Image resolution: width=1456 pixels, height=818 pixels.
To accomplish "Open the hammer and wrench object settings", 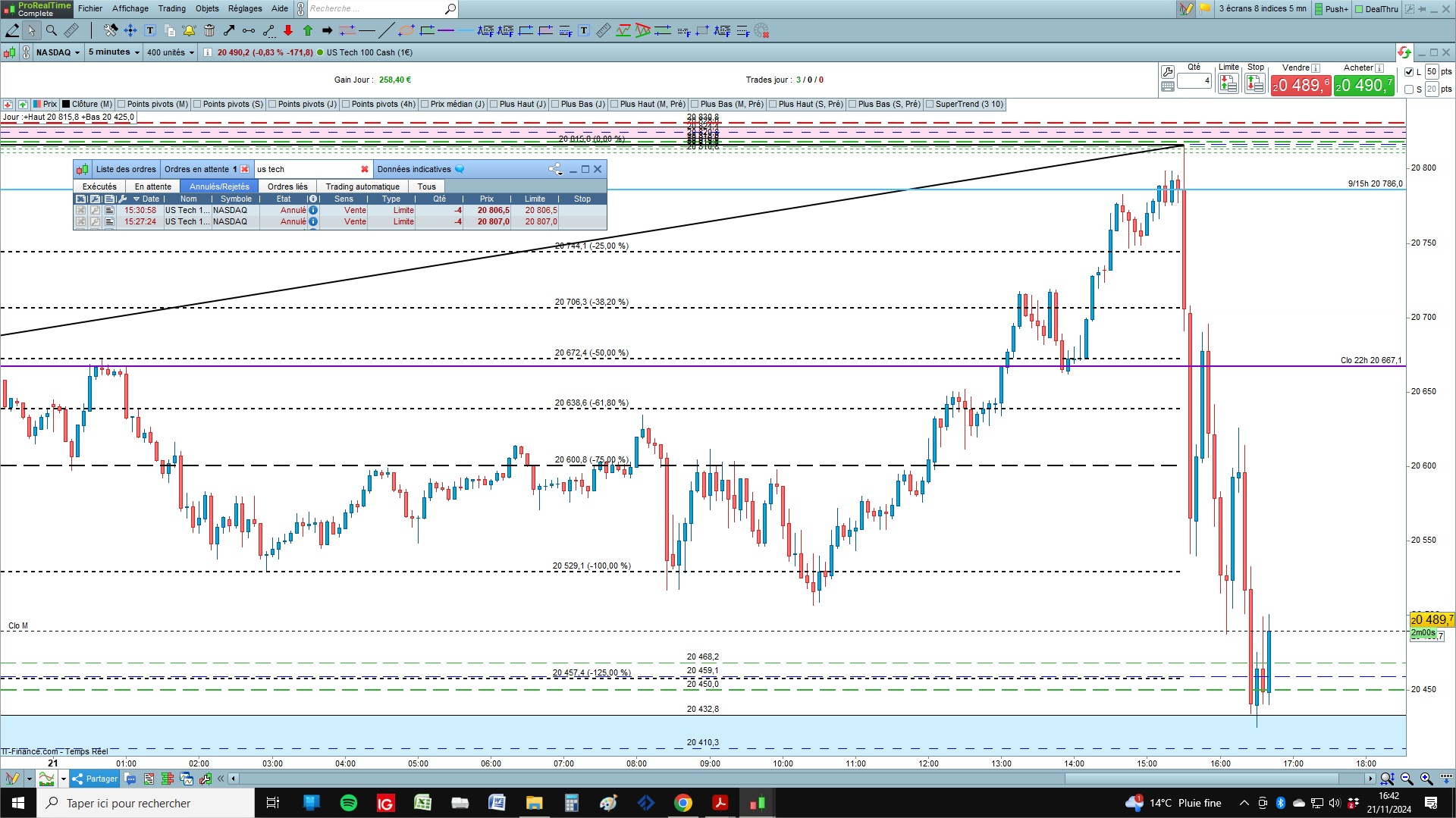I will point(111,30).
